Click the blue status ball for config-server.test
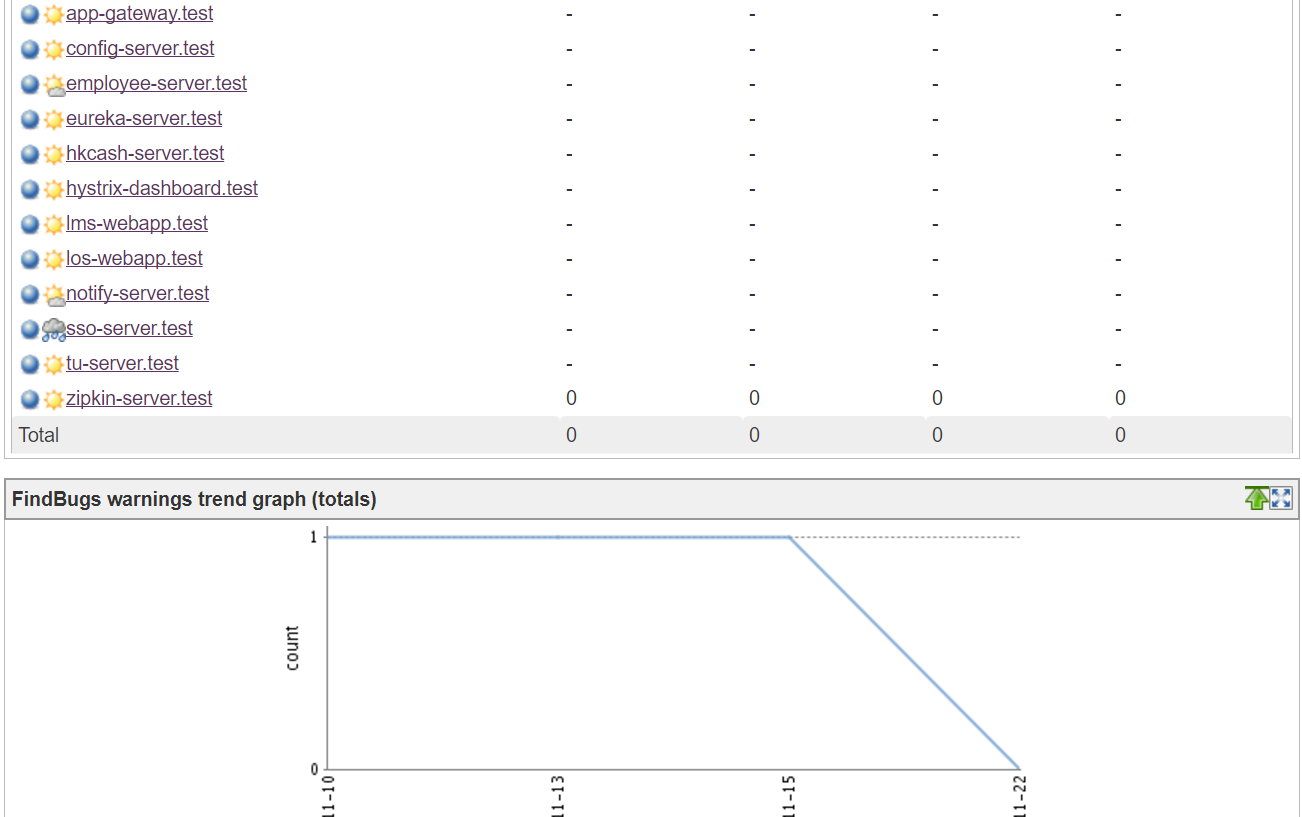The image size is (1302, 817). pos(30,50)
